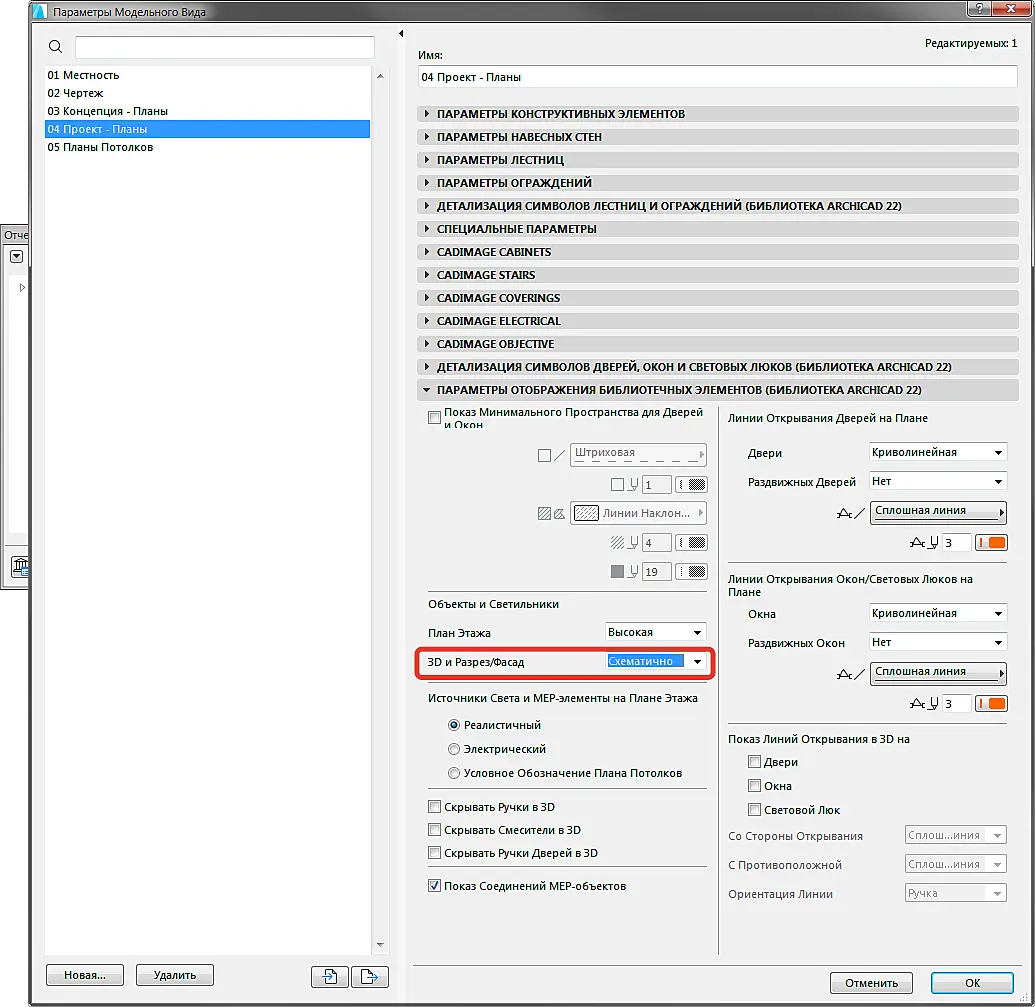Enable Скрывать Ручки в 3D checkbox

[434, 806]
